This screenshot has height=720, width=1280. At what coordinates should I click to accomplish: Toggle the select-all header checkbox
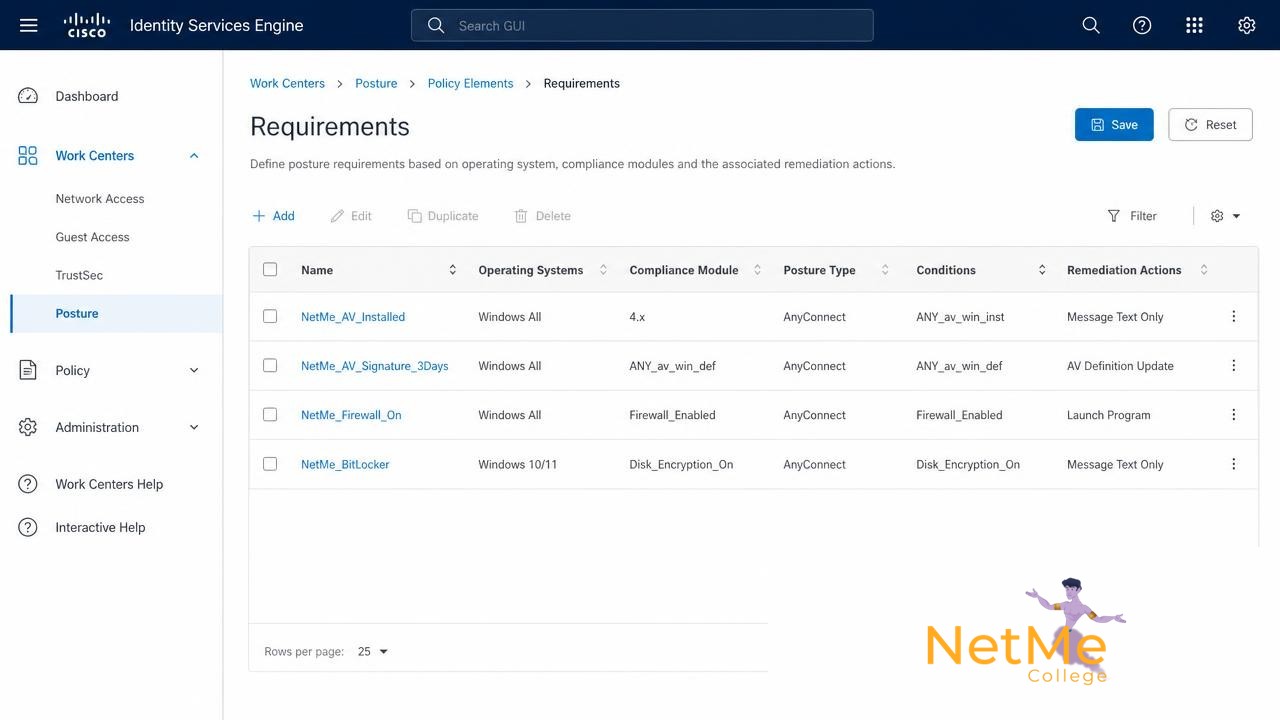pyautogui.click(x=270, y=269)
